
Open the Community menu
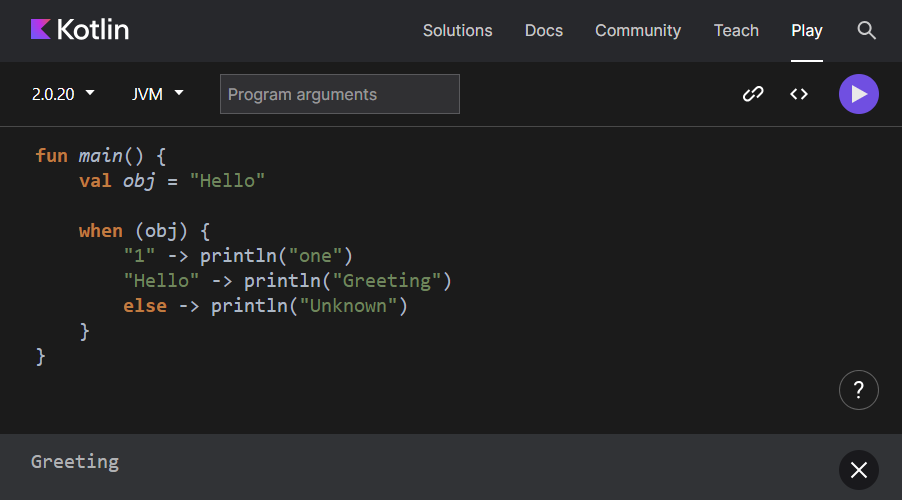tap(637, 30)
